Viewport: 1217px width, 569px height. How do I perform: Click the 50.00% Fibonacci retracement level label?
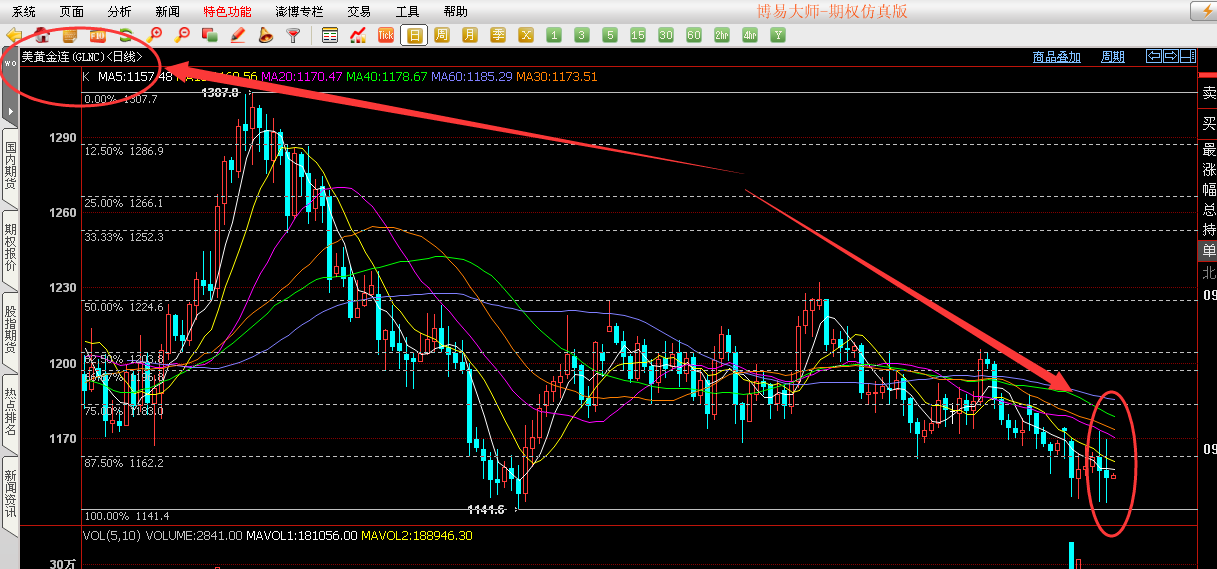[103, 307]
